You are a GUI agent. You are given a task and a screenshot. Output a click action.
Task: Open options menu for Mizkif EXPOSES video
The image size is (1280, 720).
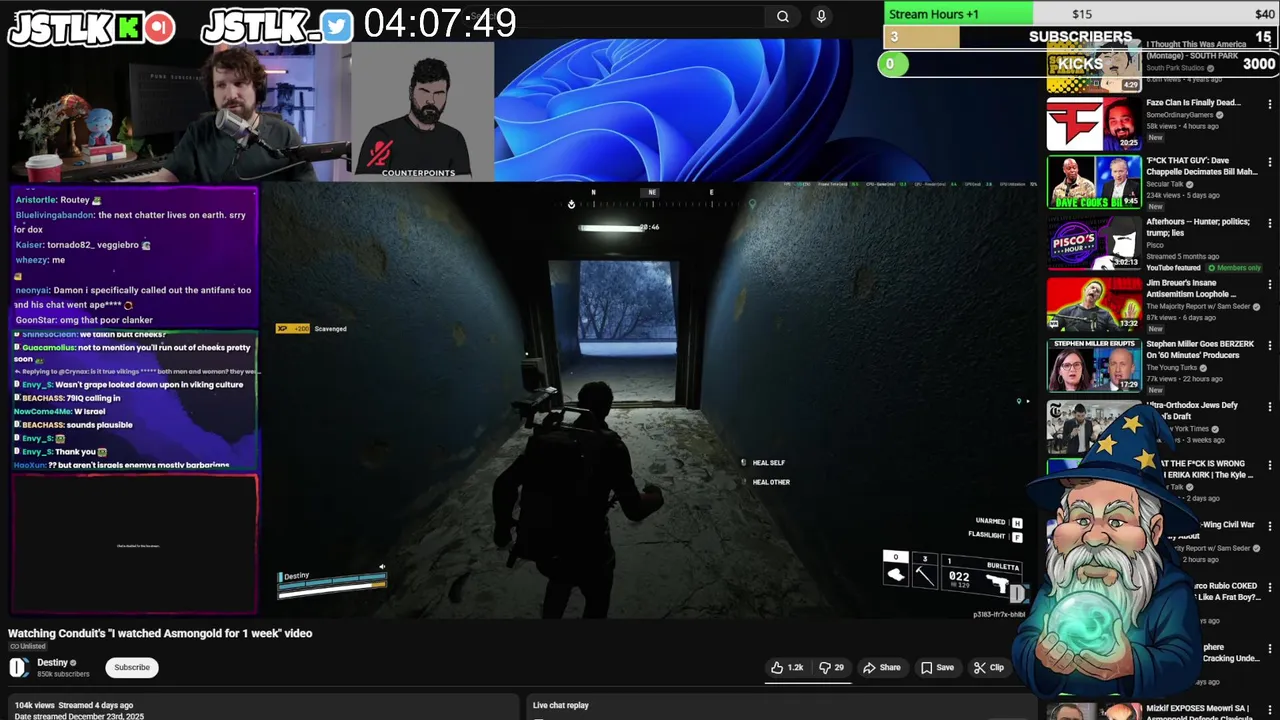click(1270, 709)
